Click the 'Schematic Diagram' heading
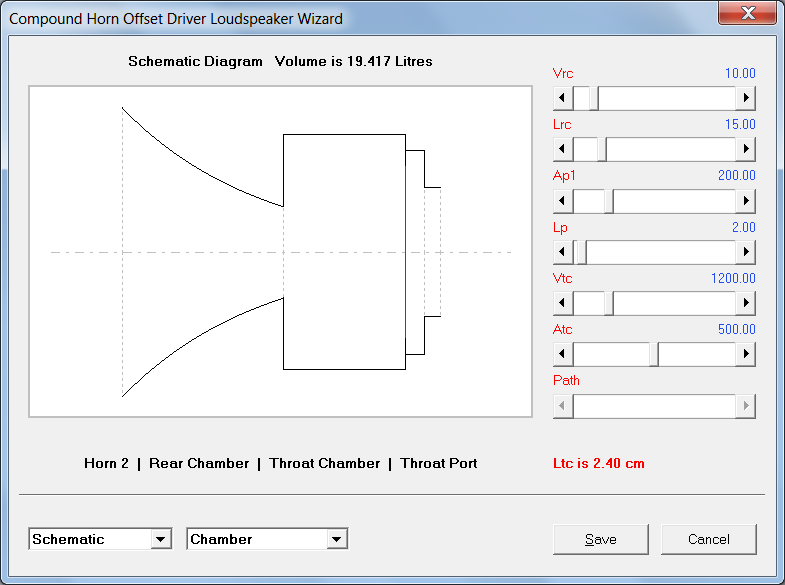The width and height of the screenshot is (785, 585). [x=195, y=61]
